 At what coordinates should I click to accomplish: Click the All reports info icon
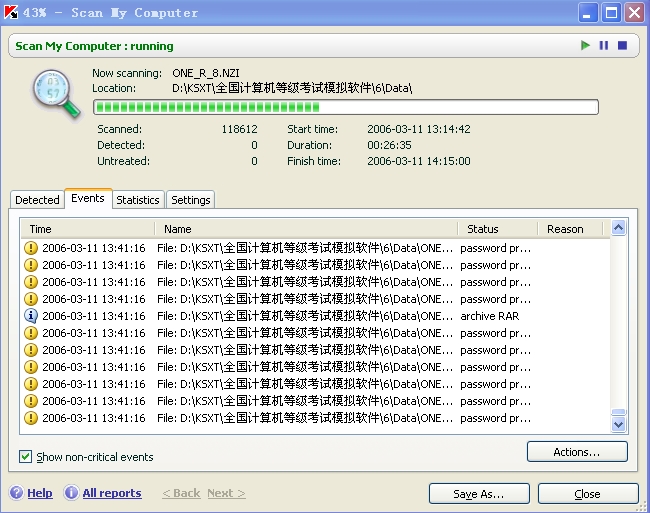71,493
